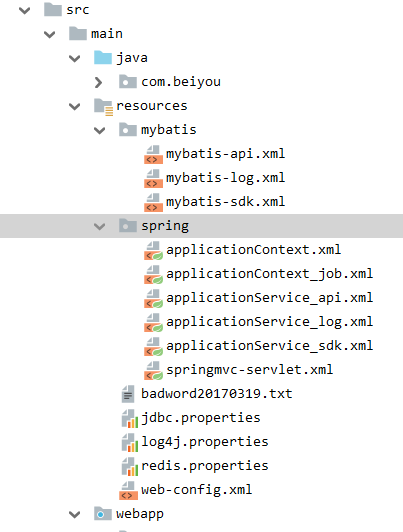
Task: Collapse the mybatis folder chevron
Action: tap(99, 130)
